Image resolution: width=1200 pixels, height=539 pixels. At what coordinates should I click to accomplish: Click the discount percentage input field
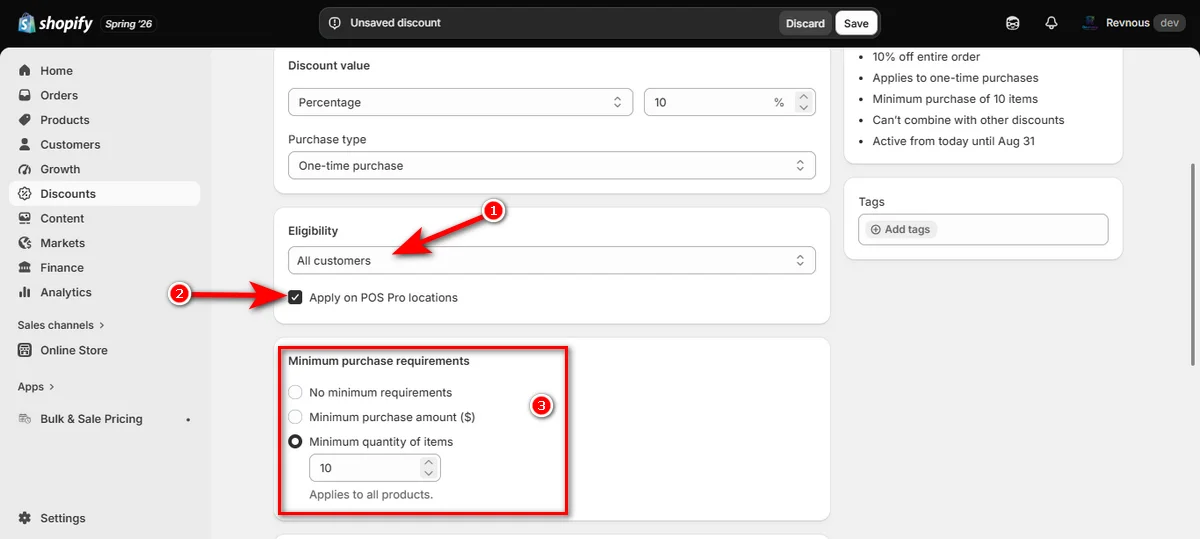pos(730,102)
